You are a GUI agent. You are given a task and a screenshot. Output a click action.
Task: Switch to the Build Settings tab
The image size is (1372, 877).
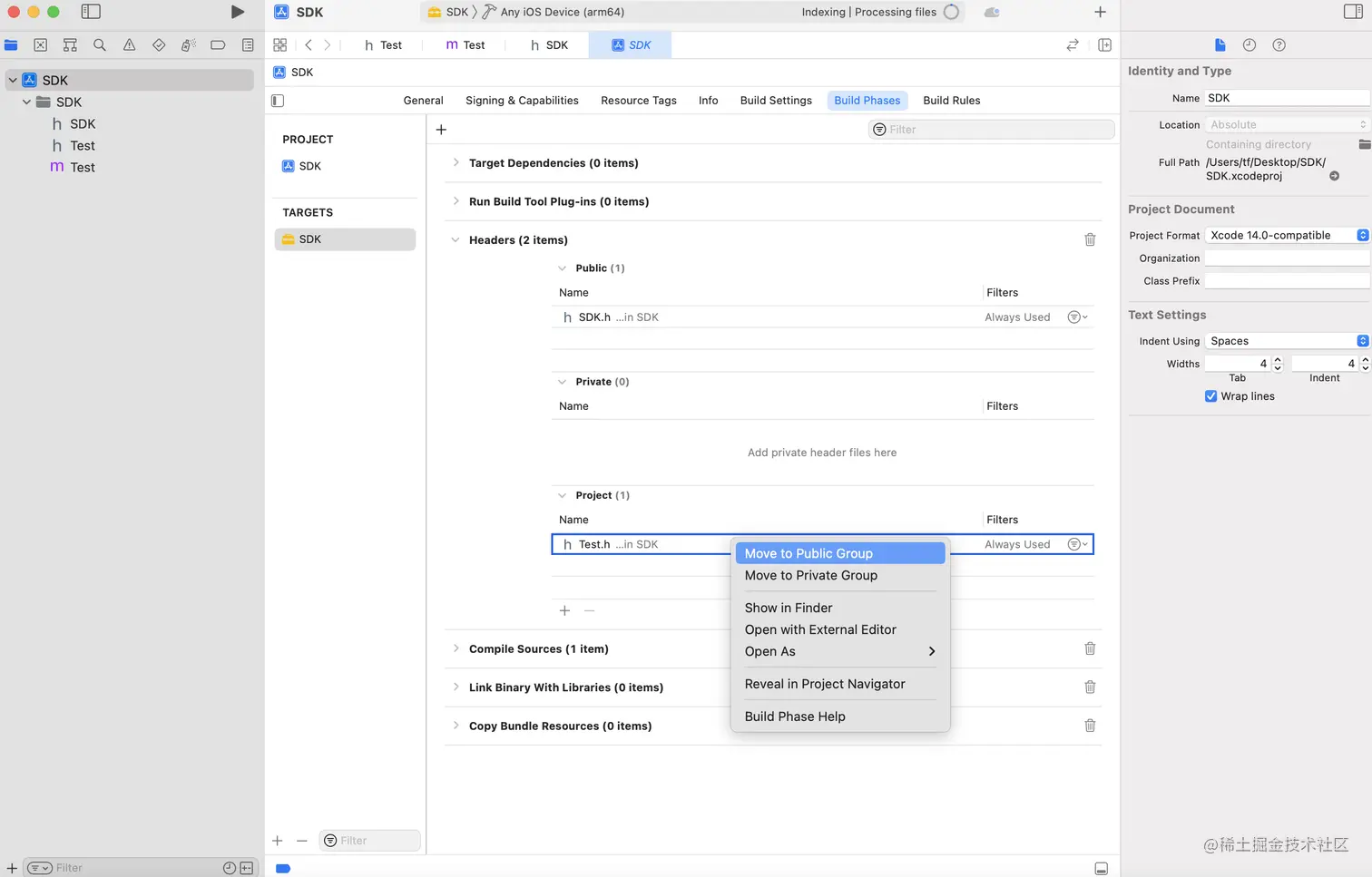[776, 101]
